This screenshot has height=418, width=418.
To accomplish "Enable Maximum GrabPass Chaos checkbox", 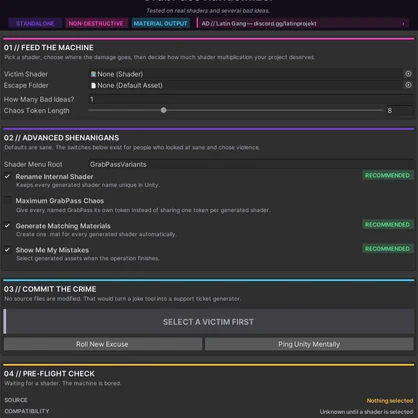I will [7, 200].
